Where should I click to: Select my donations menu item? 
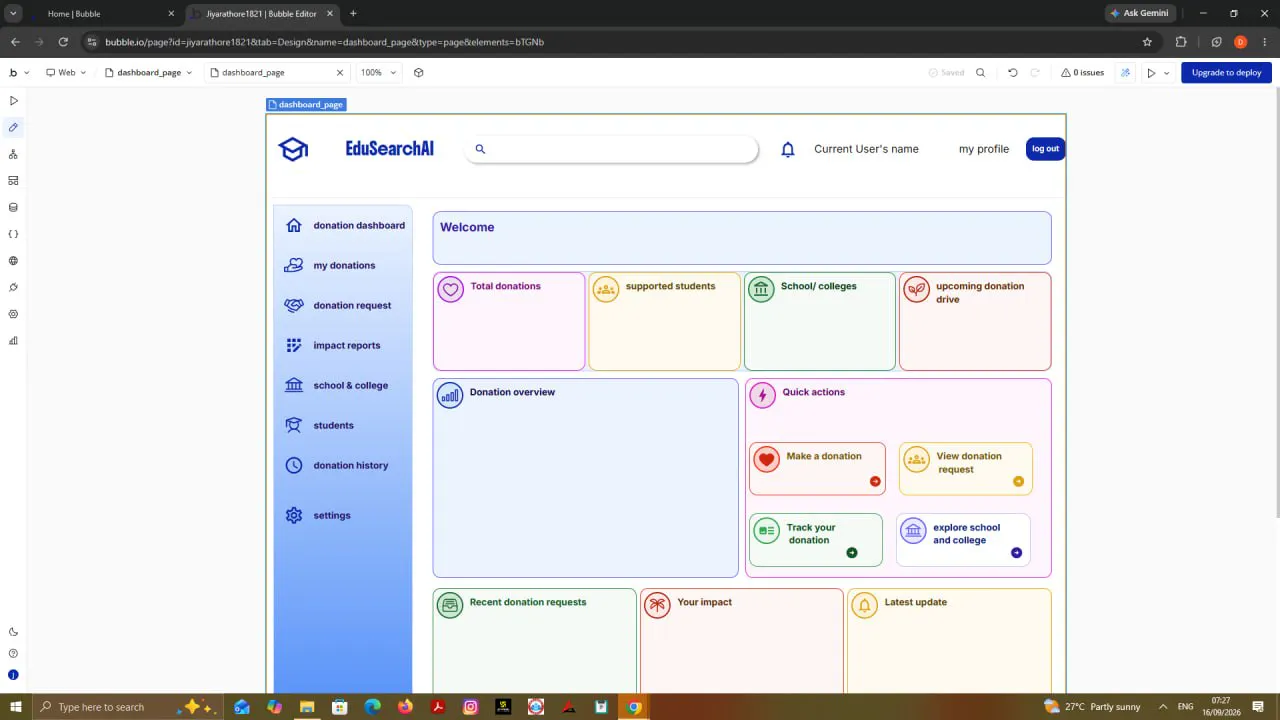[344, 265]
